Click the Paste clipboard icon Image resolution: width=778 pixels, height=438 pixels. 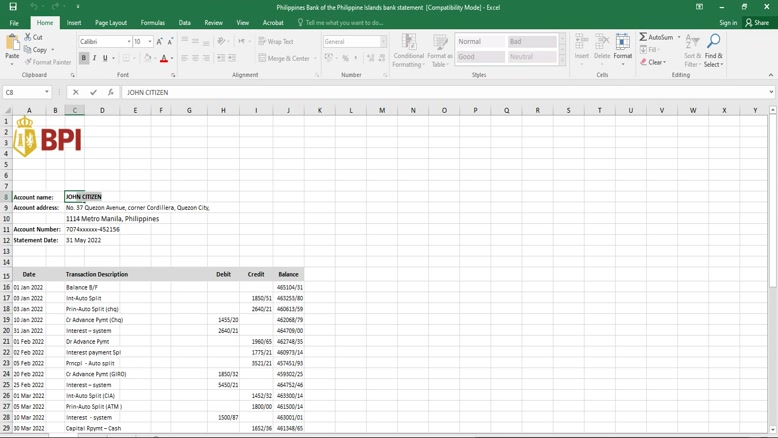coord(12,47)
